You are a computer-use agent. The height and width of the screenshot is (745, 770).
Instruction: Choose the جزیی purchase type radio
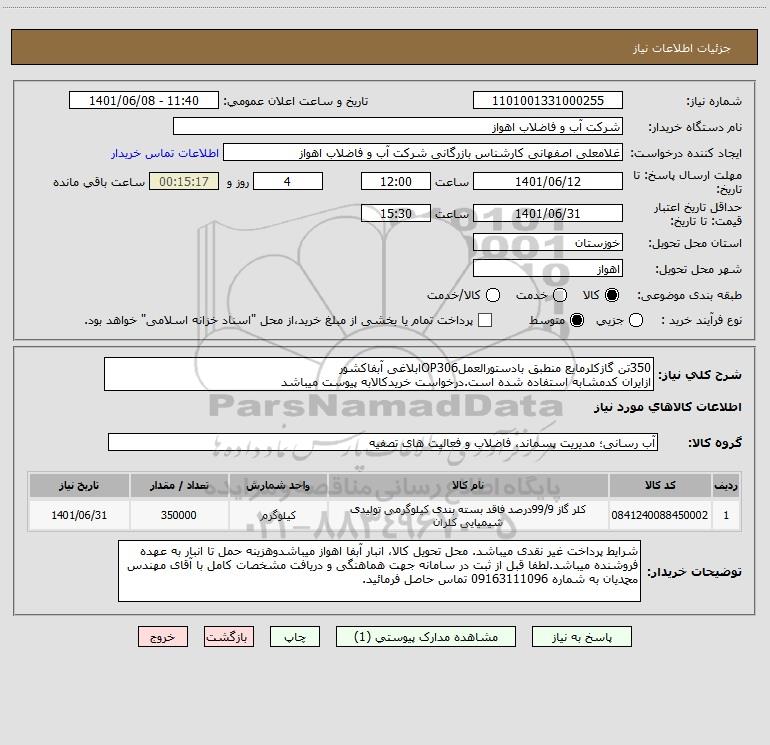pos(636,320)
